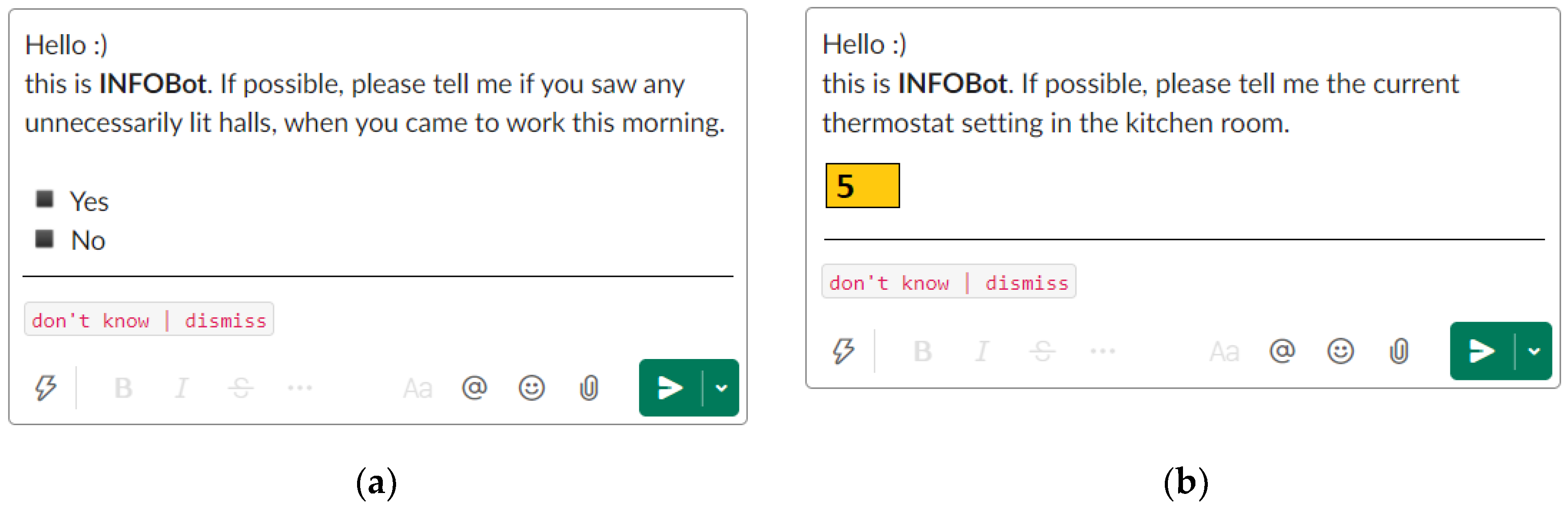Send the thermostat reply in panel (b)
The width and height of the screenshot is (1568, 513).
click(1482, 351)
